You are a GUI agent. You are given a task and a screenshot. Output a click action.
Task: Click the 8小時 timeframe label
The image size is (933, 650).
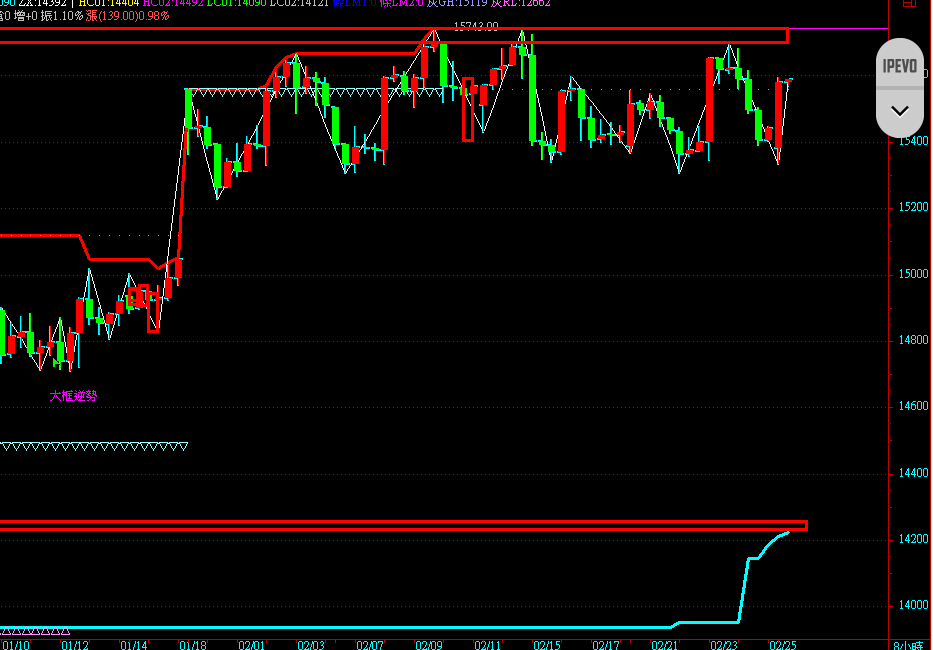click(909, 645)
